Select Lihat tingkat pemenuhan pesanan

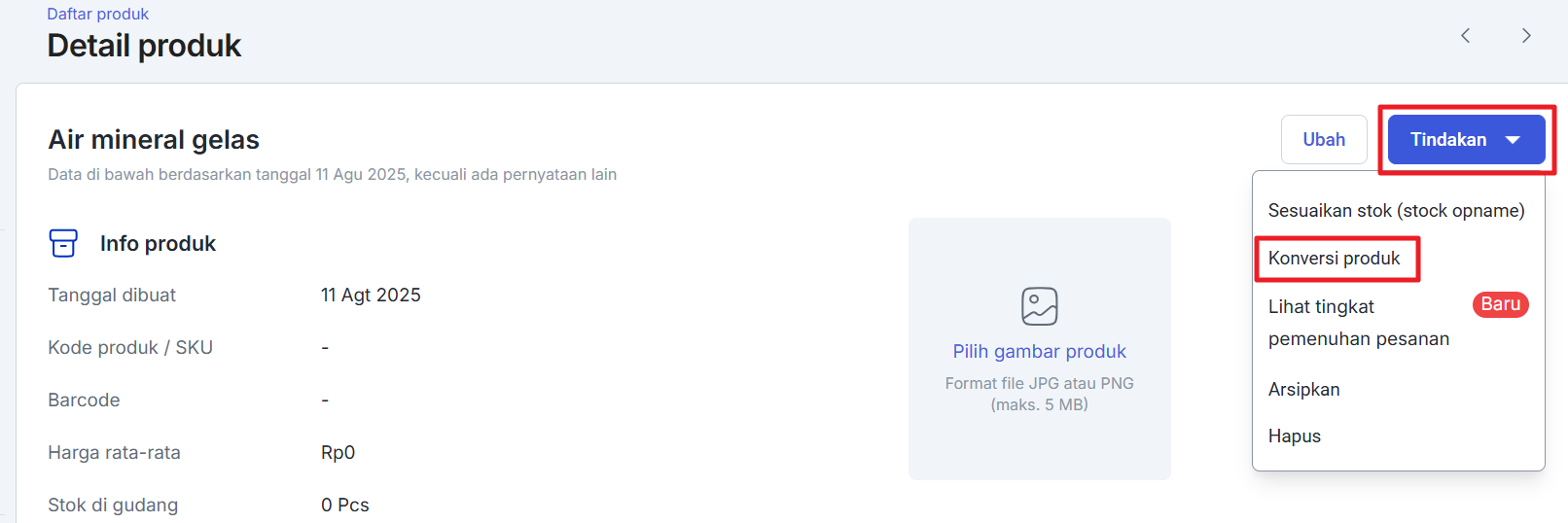1358,323
